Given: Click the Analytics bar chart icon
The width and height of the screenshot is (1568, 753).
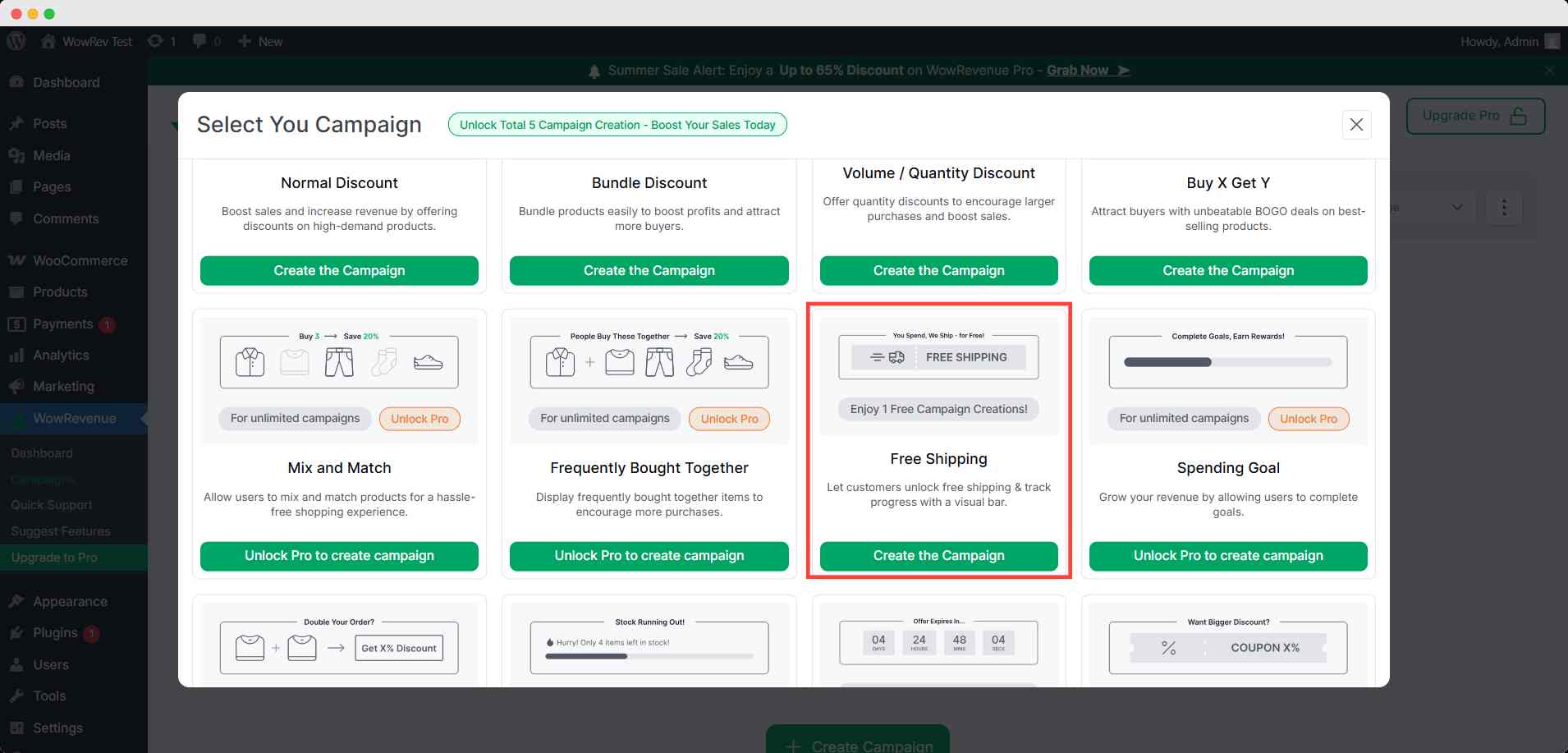Looking at the screenshot, I should pyautogui.click(x=16, y=355).
